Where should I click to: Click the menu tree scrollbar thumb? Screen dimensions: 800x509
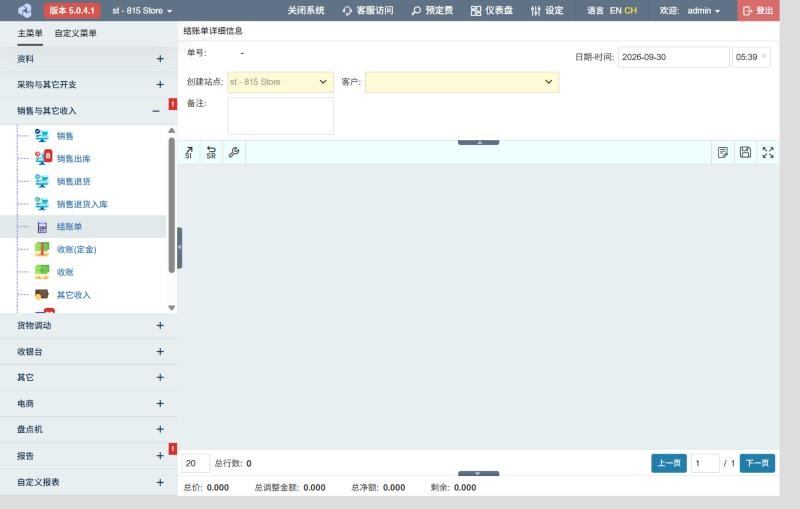coord(171,205)
